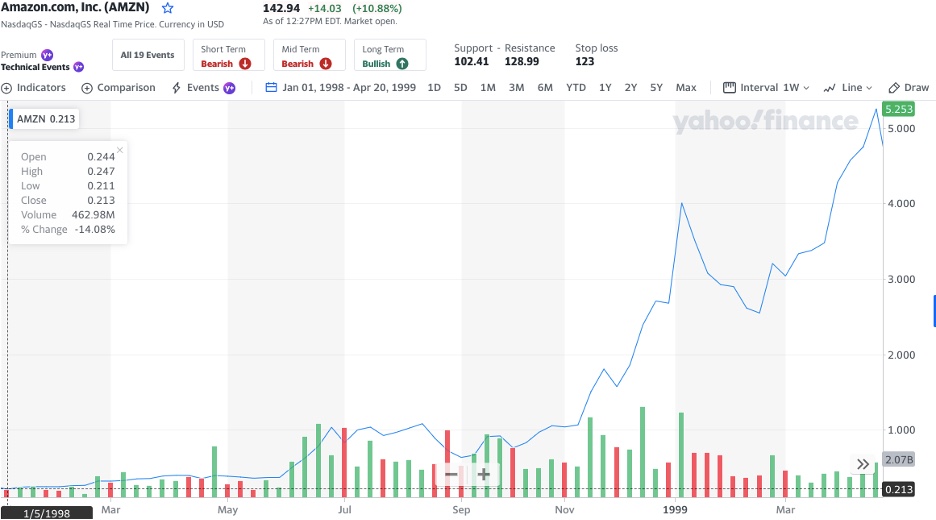The width and height of the screenshot is (936, 520).
Task: Open Comparison plus icon
Action: click(x=87, y=88)
